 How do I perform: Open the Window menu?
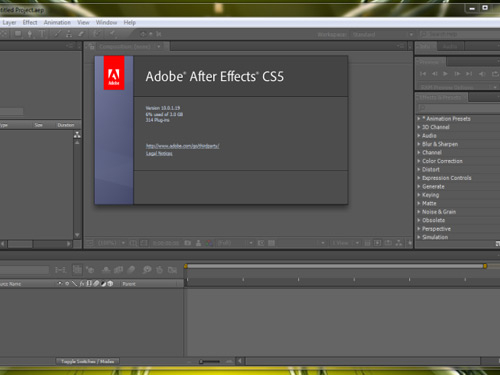[x=106, y=22]
